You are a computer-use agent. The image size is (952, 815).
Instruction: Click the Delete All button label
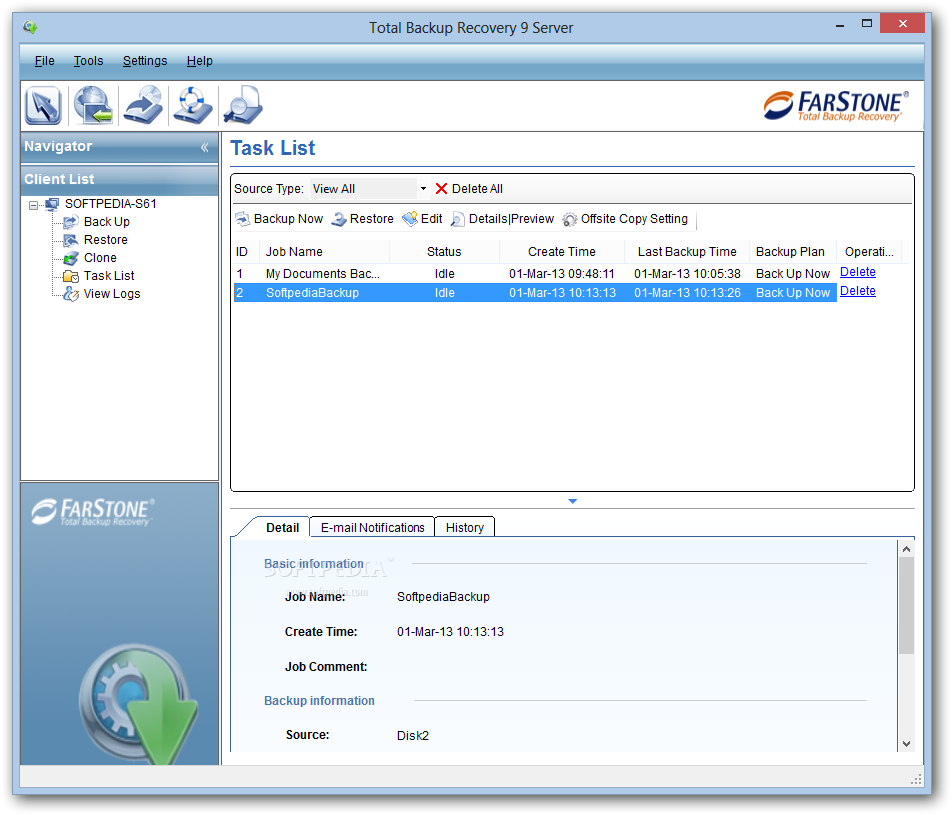pos(477,189)
